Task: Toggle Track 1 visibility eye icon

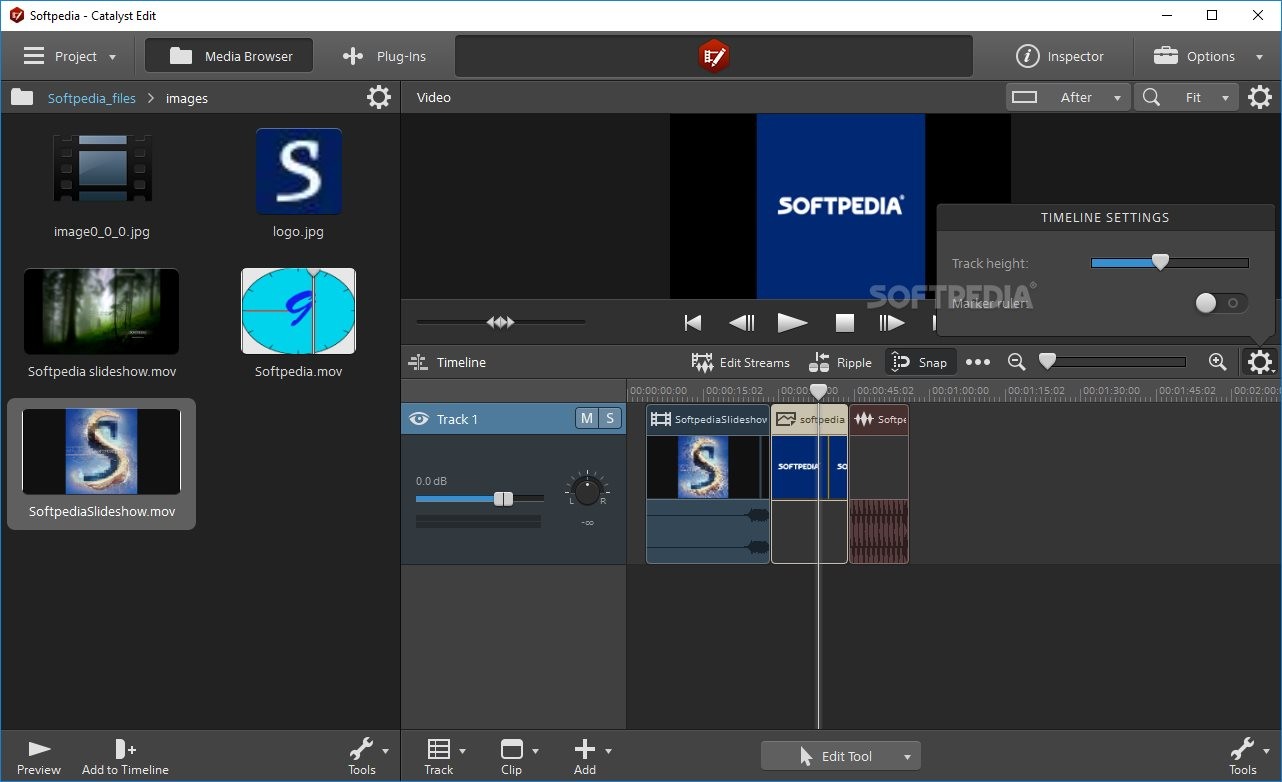Action: click(x=419, y=419)
